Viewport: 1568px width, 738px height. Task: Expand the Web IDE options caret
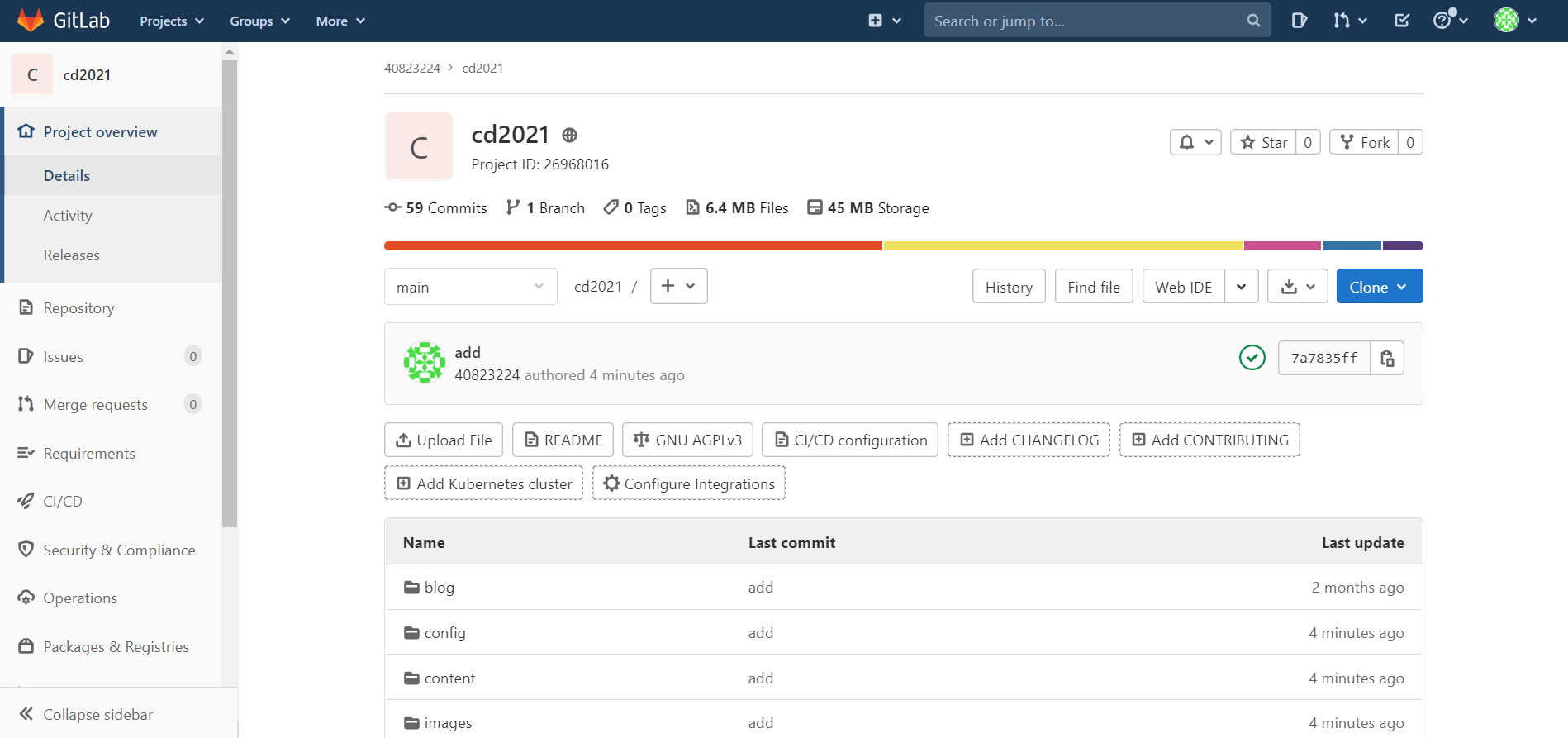click(1242, 287)
